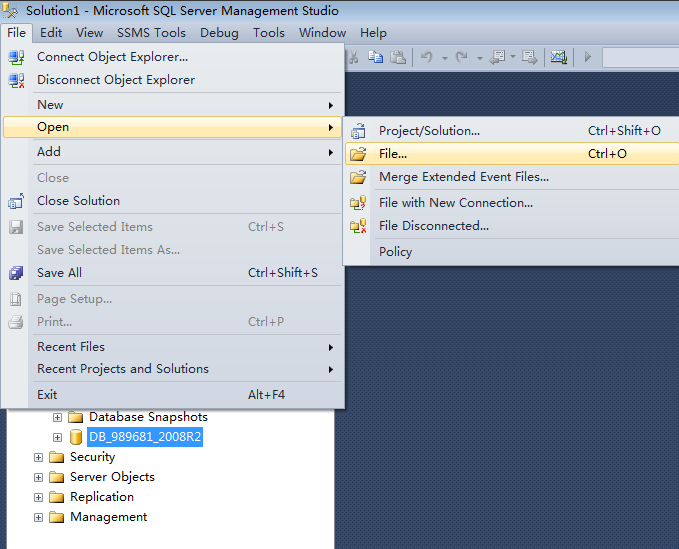Expand the Management folder node
Screen dimensions: 679x549
pos(39,517)
